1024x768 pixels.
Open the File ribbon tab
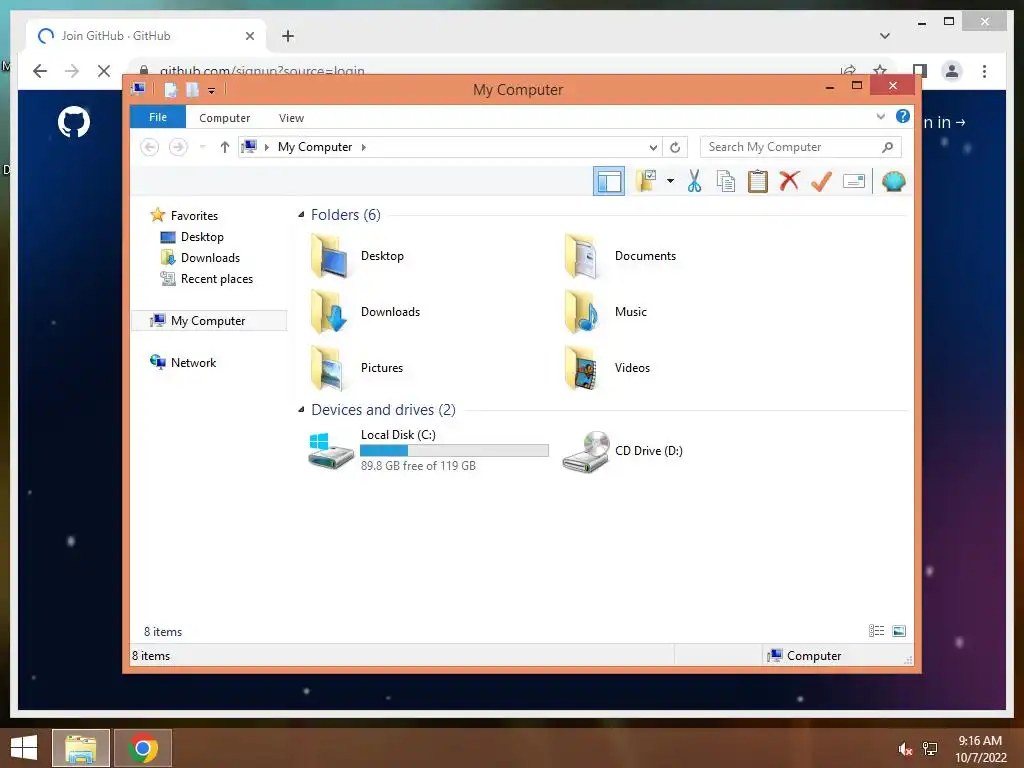(158, 117)
